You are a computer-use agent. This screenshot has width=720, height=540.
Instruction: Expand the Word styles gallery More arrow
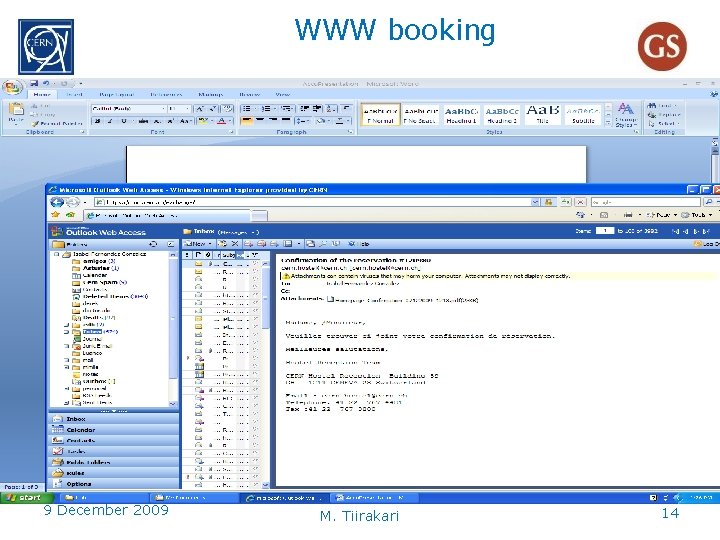point(608,122)
